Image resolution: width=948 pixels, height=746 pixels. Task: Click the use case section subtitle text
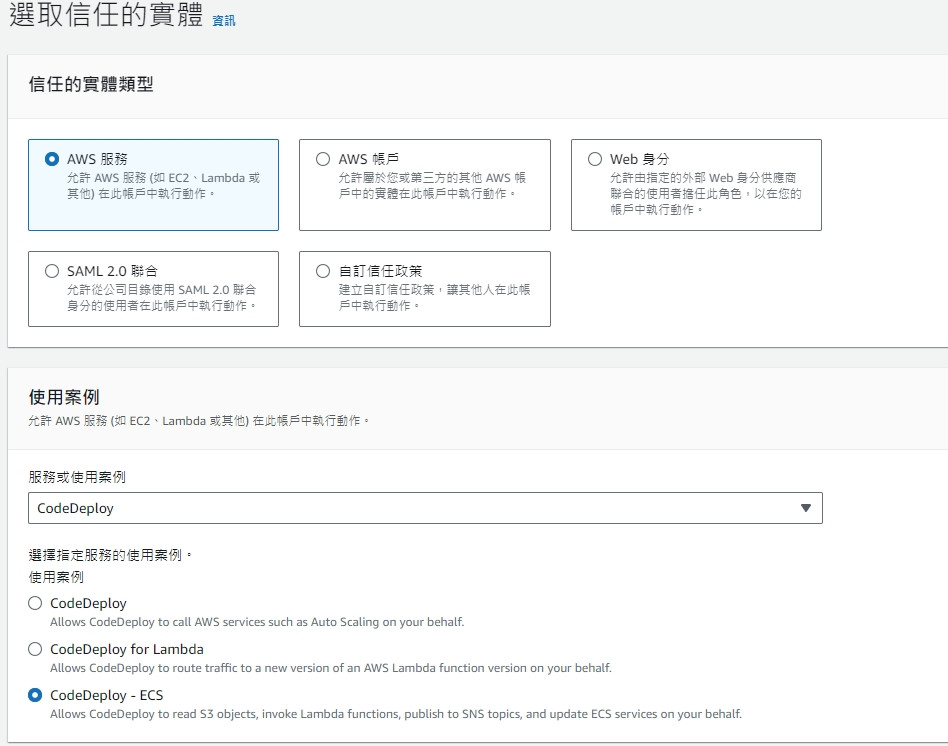point(198,420)
